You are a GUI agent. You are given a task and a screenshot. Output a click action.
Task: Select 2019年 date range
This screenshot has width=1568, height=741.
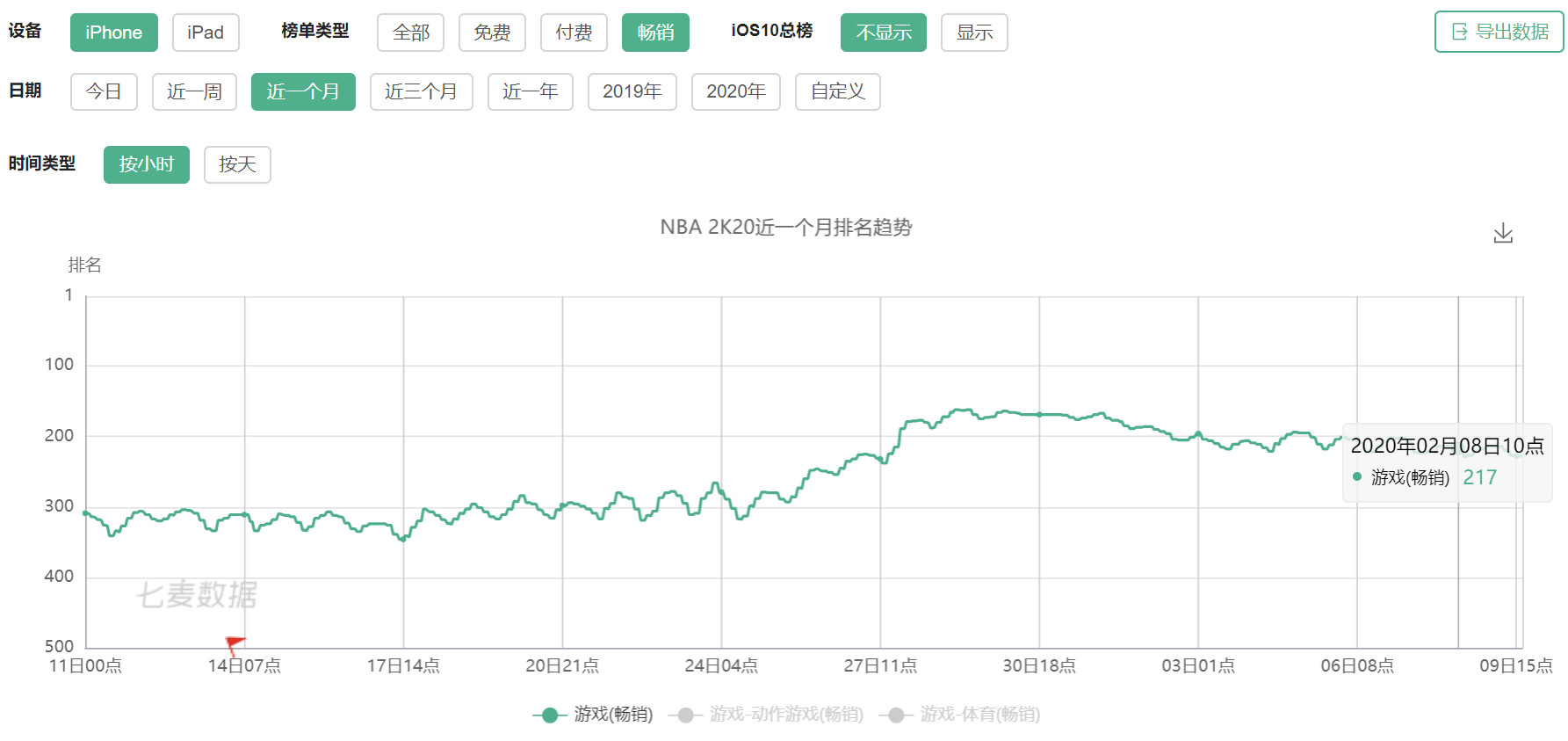click(x=632, y=91)
